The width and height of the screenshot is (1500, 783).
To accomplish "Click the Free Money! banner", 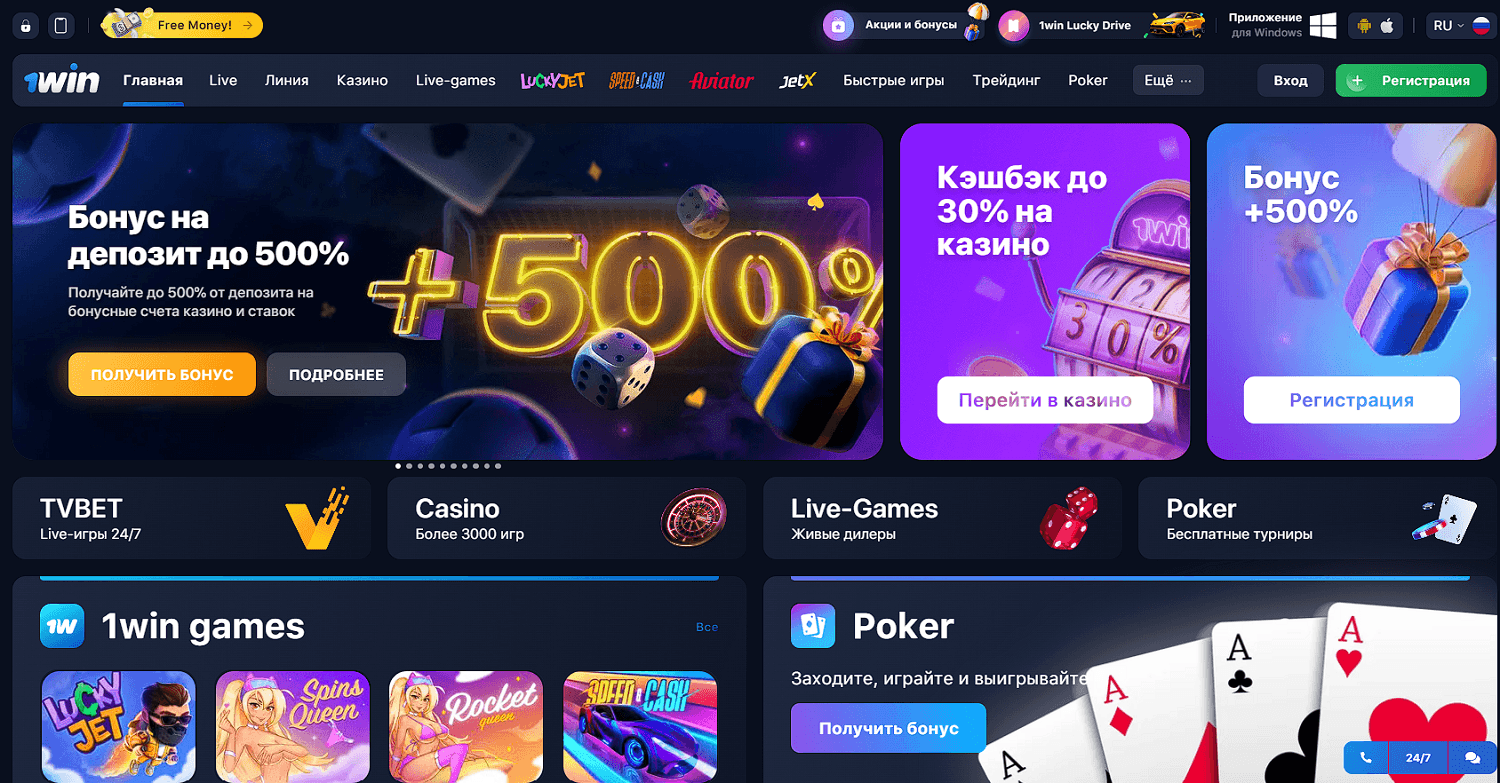I will pos(182,25).
